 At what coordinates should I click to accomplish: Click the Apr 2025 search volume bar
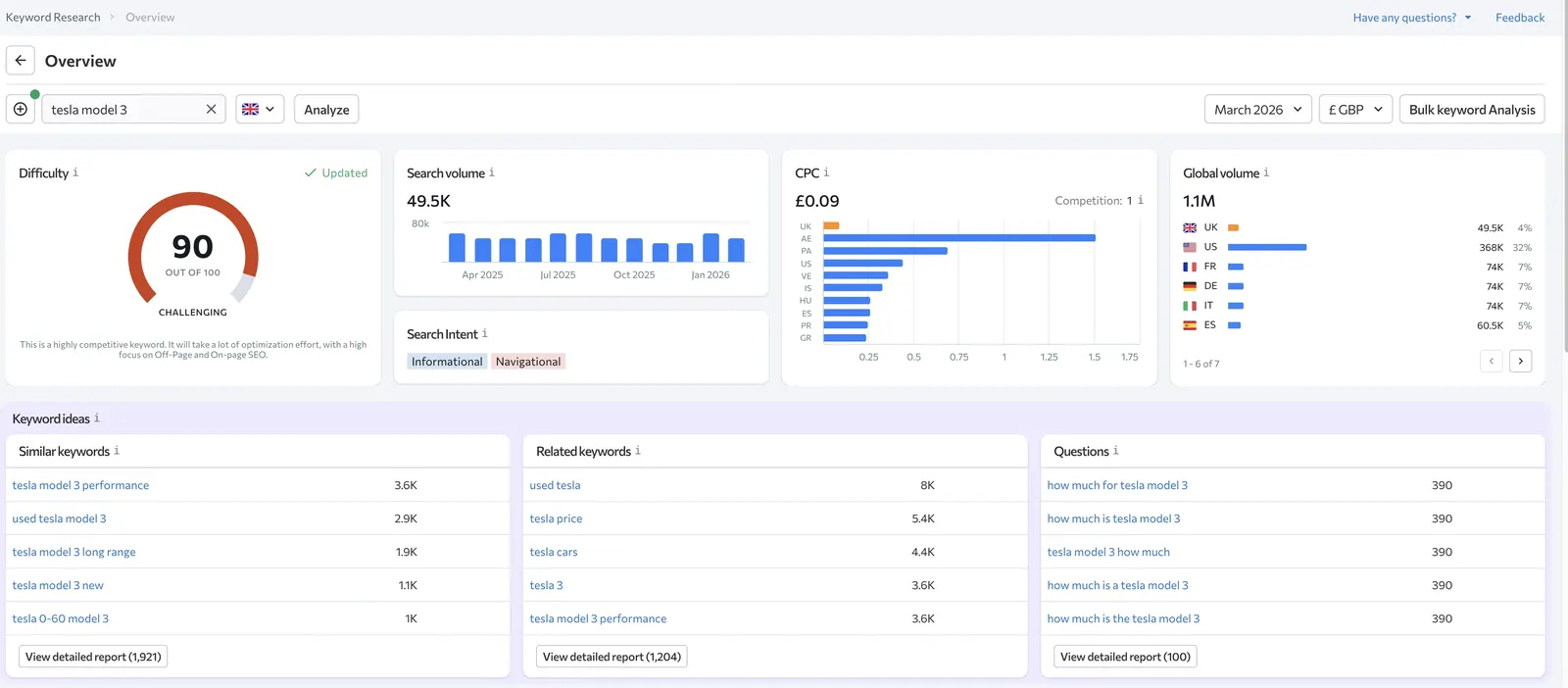point(482,250)
